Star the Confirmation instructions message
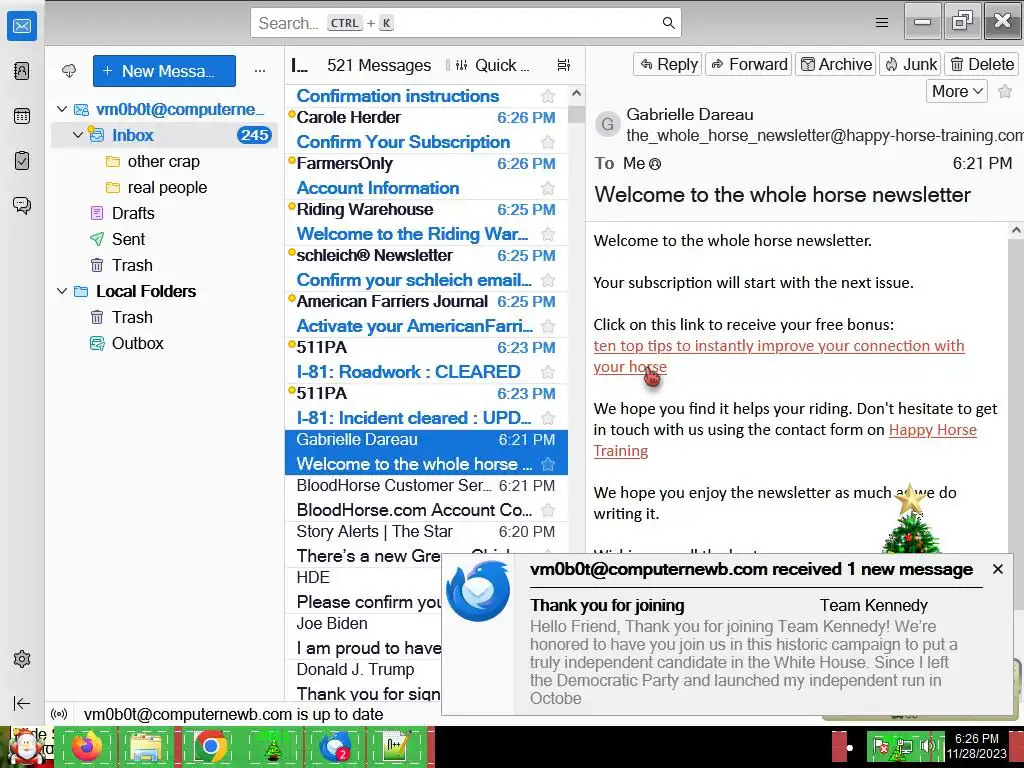The image size is (1024, 768). [548, 97]
